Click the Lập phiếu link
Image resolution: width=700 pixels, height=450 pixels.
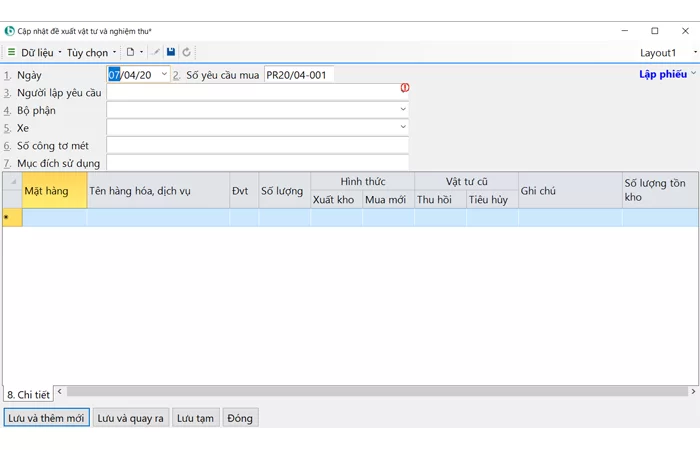664,74
